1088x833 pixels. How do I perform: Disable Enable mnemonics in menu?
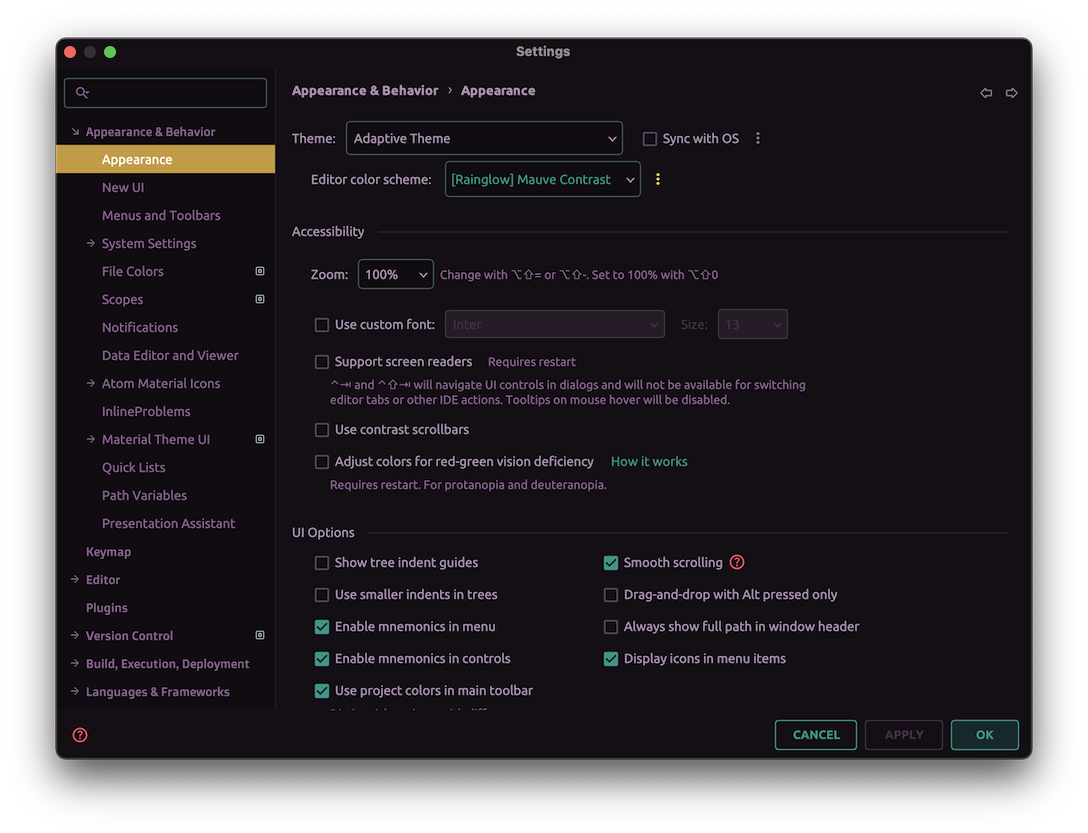[x=322, y=626]
